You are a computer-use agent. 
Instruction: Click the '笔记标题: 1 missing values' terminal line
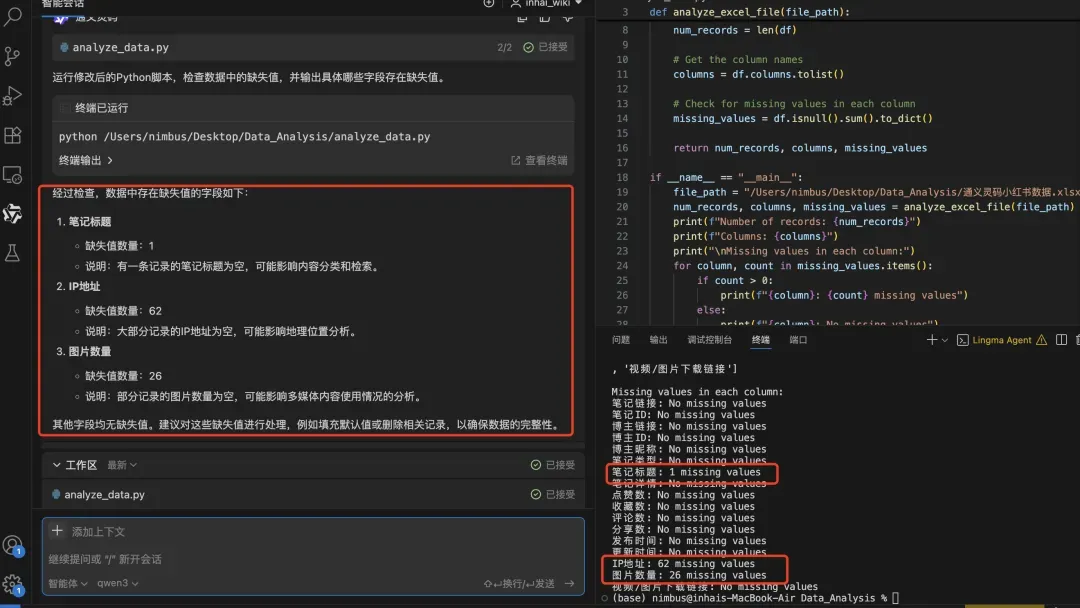tap(686, 472)
